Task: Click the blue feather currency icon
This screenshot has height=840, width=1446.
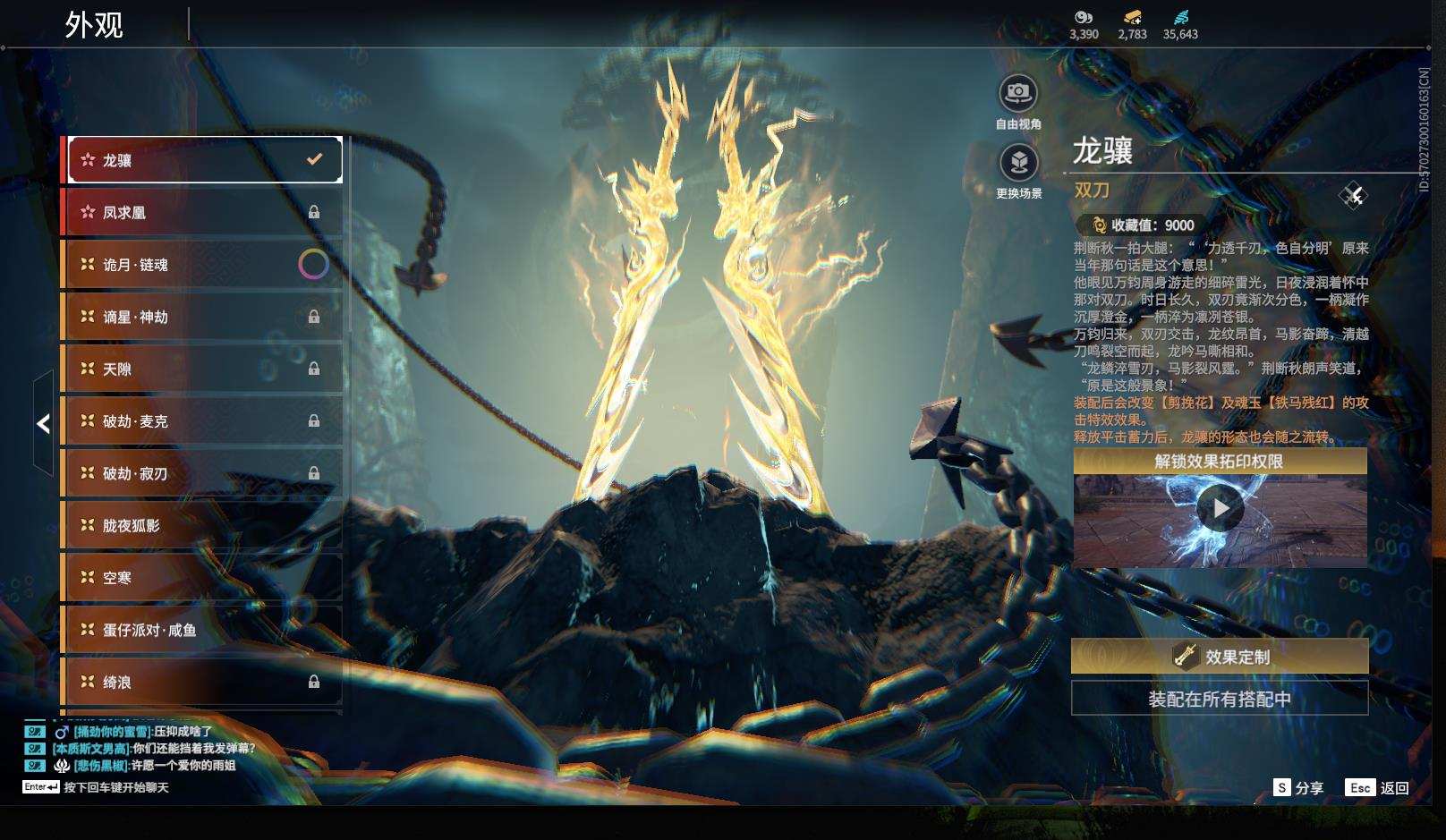Action: [1180, 17]
